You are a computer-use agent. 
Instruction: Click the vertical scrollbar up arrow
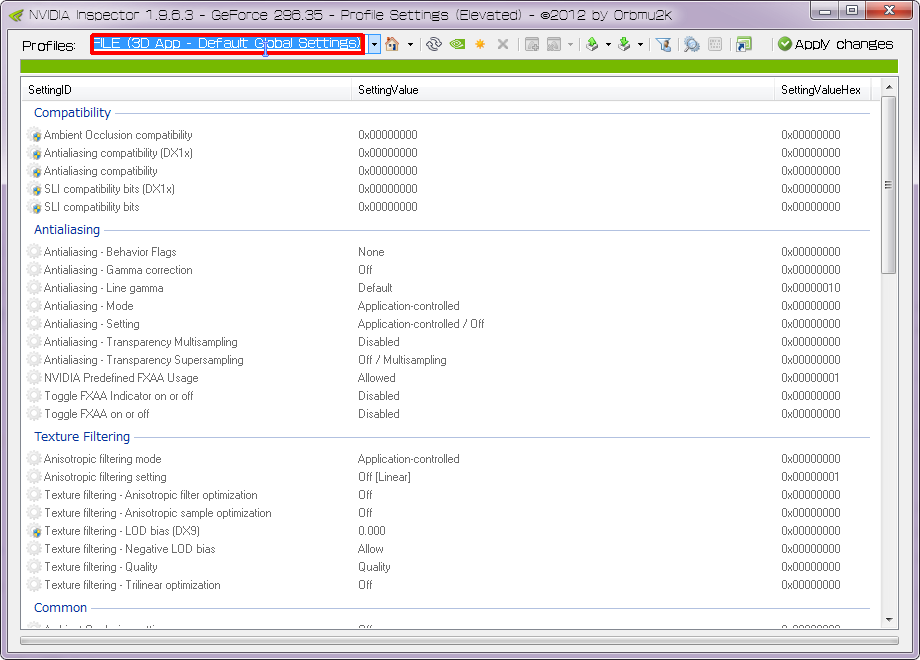(x=889, y=87)
